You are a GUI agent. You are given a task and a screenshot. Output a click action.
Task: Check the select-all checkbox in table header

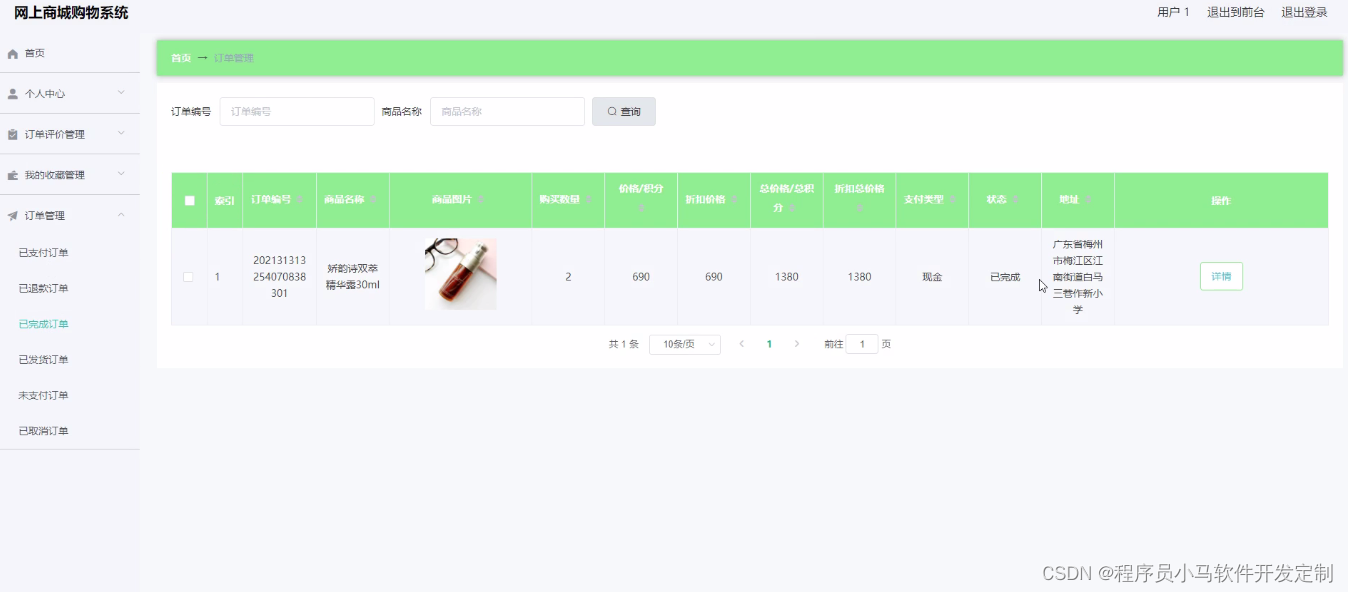pos(189,200)
